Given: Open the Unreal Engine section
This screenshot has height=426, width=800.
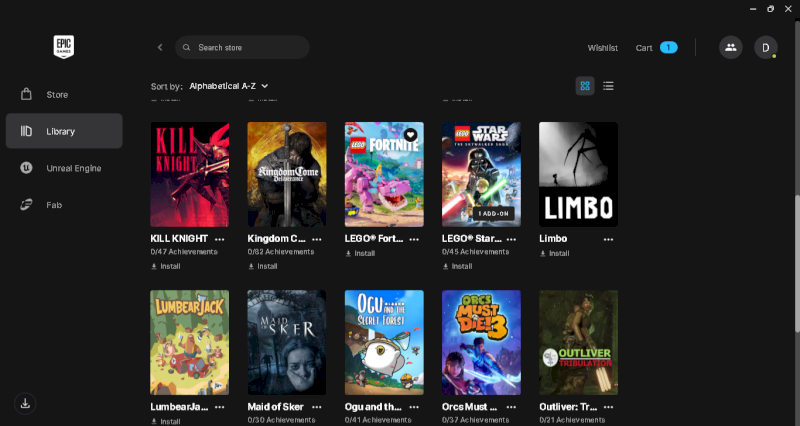Looking at the screenshot, I should coord(64,168).
